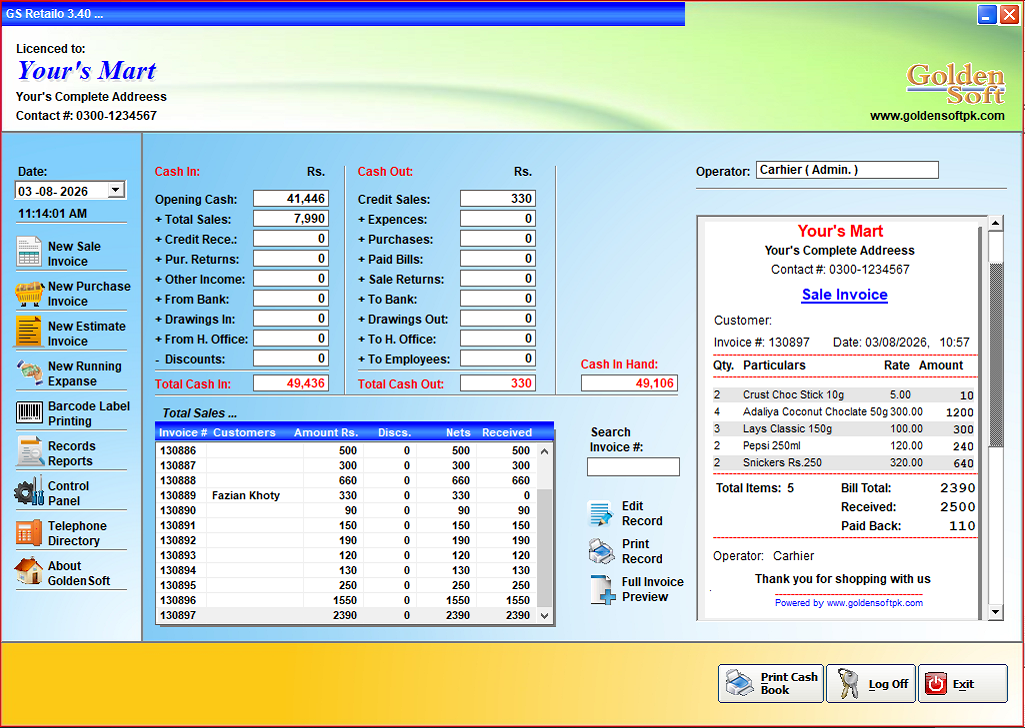1025x728 pixels.
Task: Click the Cash In Hand value 49,106
Action: point(629,383)
